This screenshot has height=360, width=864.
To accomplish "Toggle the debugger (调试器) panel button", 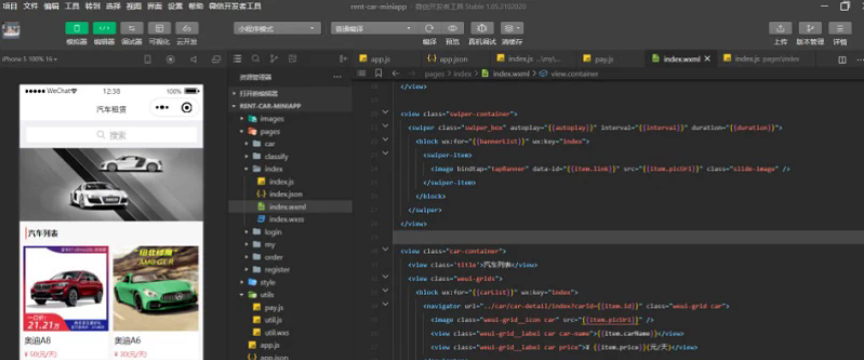I will pyautogui.click(x=132, y=28).
